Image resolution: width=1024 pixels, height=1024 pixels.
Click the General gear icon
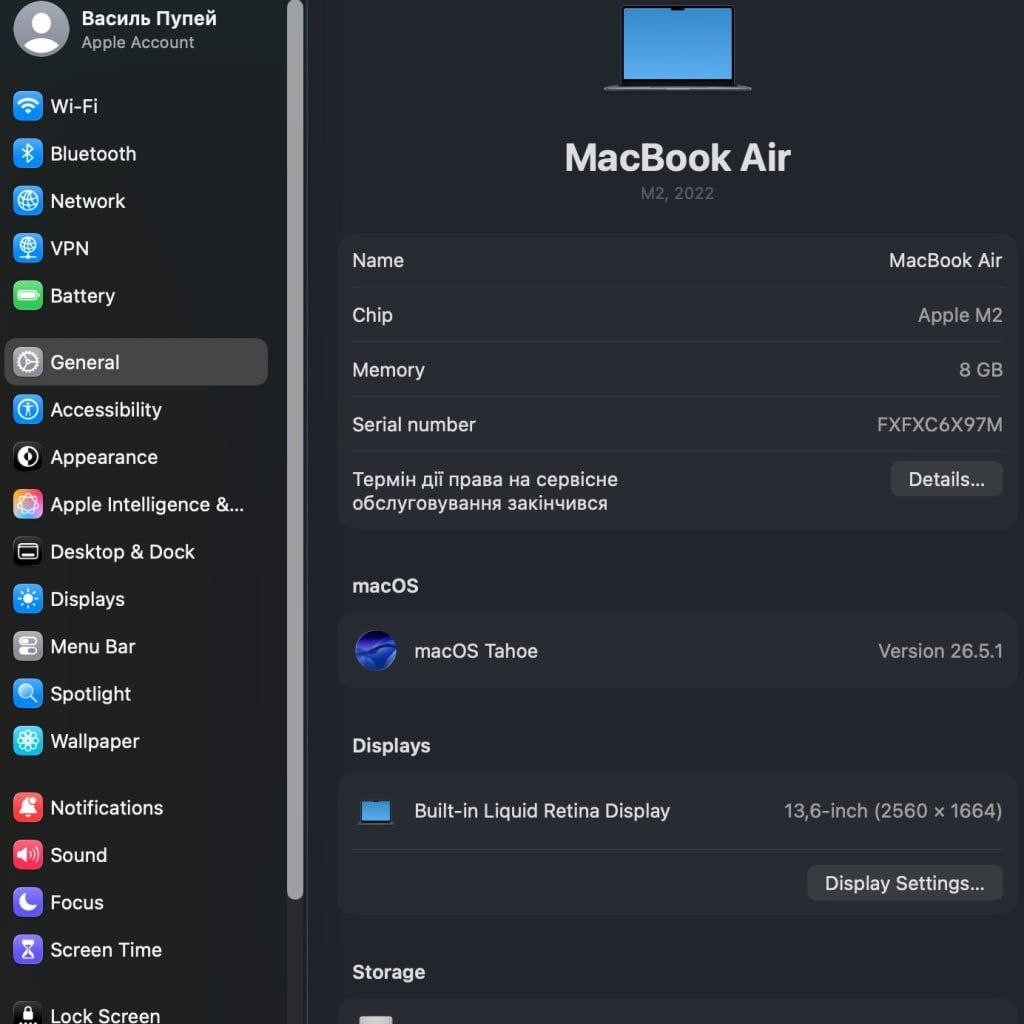(x=27, y=362)
